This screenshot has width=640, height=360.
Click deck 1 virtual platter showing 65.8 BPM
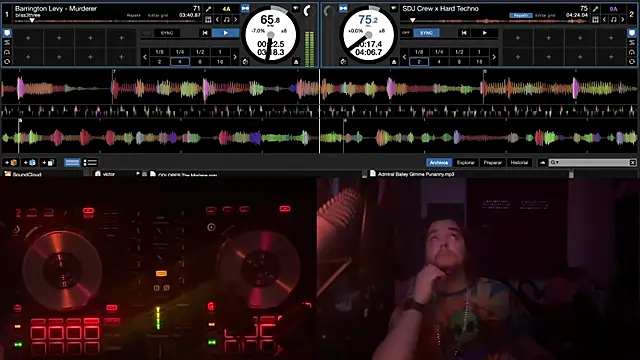pos(270,36)
